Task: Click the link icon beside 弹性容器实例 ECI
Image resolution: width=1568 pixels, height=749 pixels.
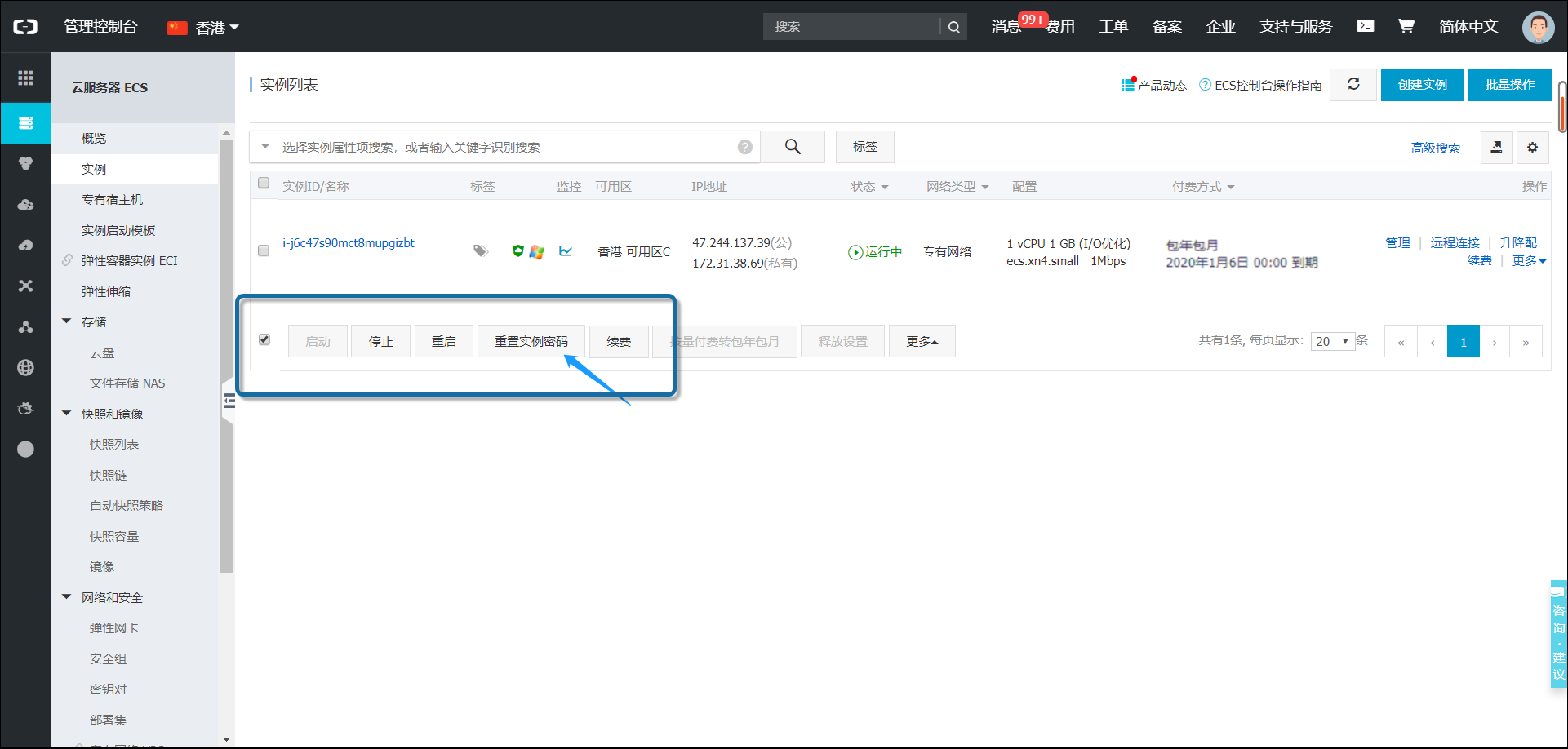Action: point(68,260)
